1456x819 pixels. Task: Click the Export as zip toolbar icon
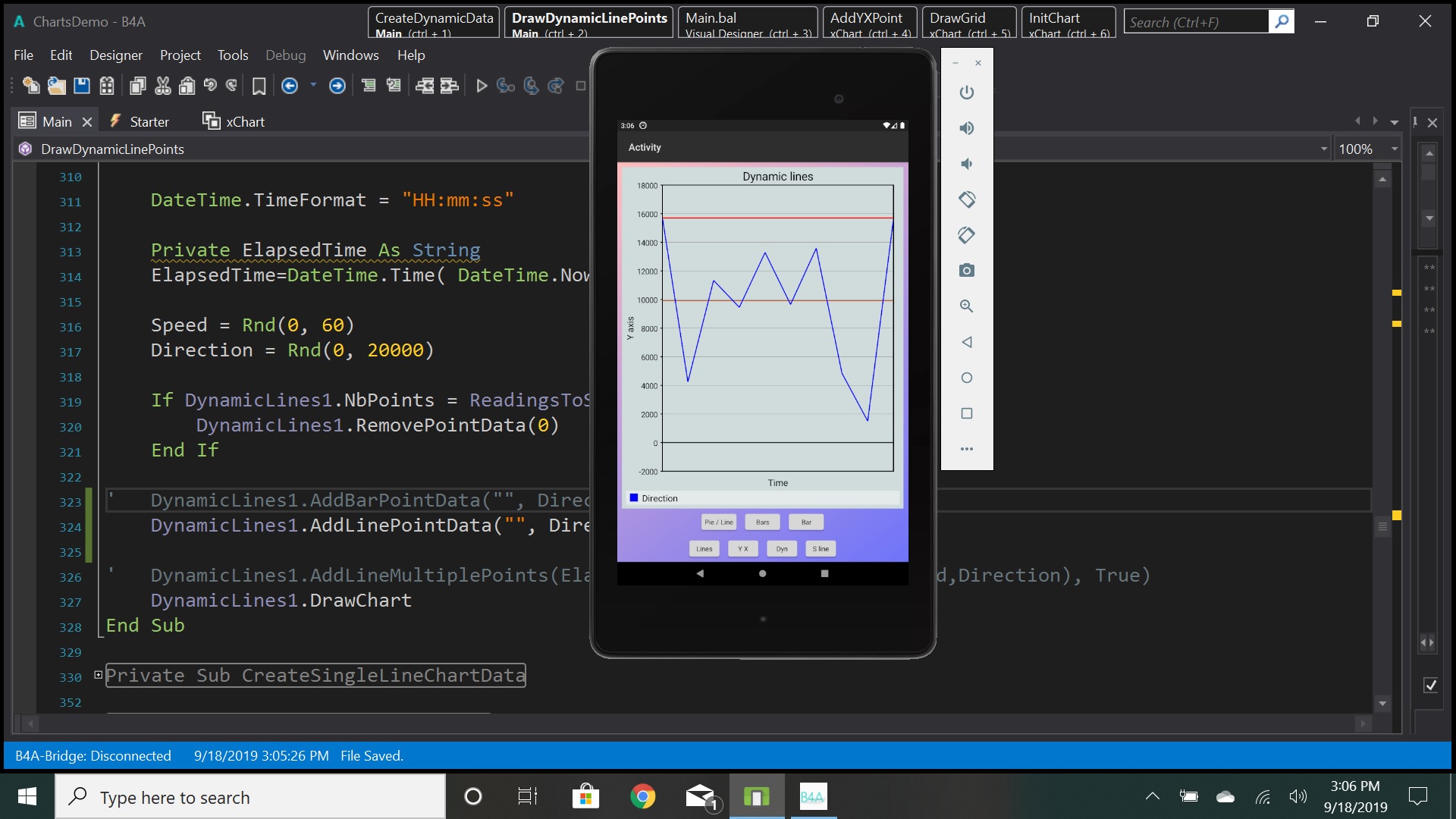[x=107, y=86]
